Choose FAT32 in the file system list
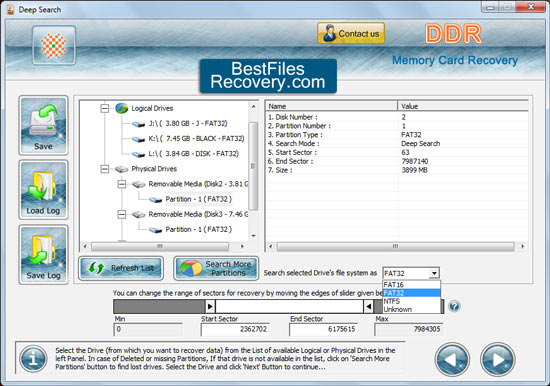Image resolution: width=550 pixels, height=386 pixels. pyautogui.click(x=411, y=293)
